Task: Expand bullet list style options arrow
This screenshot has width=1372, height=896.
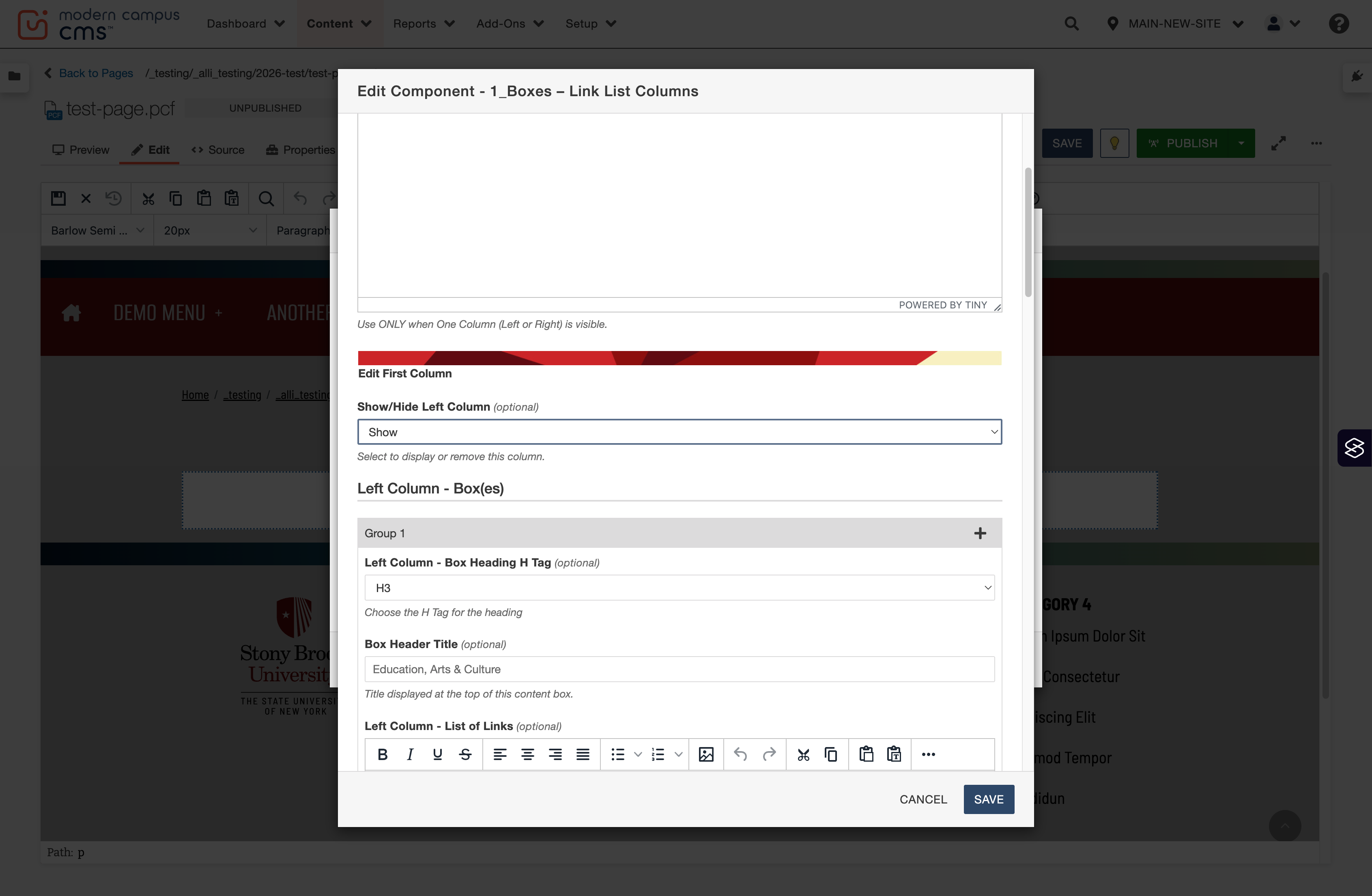Action: [x=638, y=754]
